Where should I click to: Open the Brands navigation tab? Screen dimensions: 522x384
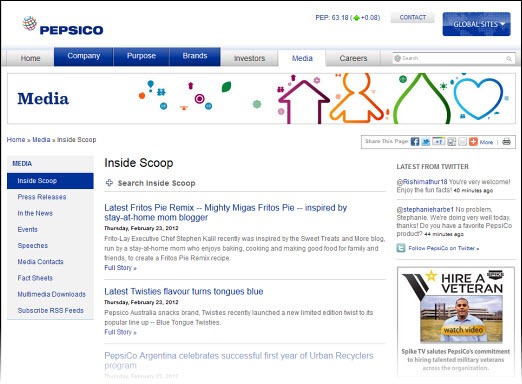point(195,56)
